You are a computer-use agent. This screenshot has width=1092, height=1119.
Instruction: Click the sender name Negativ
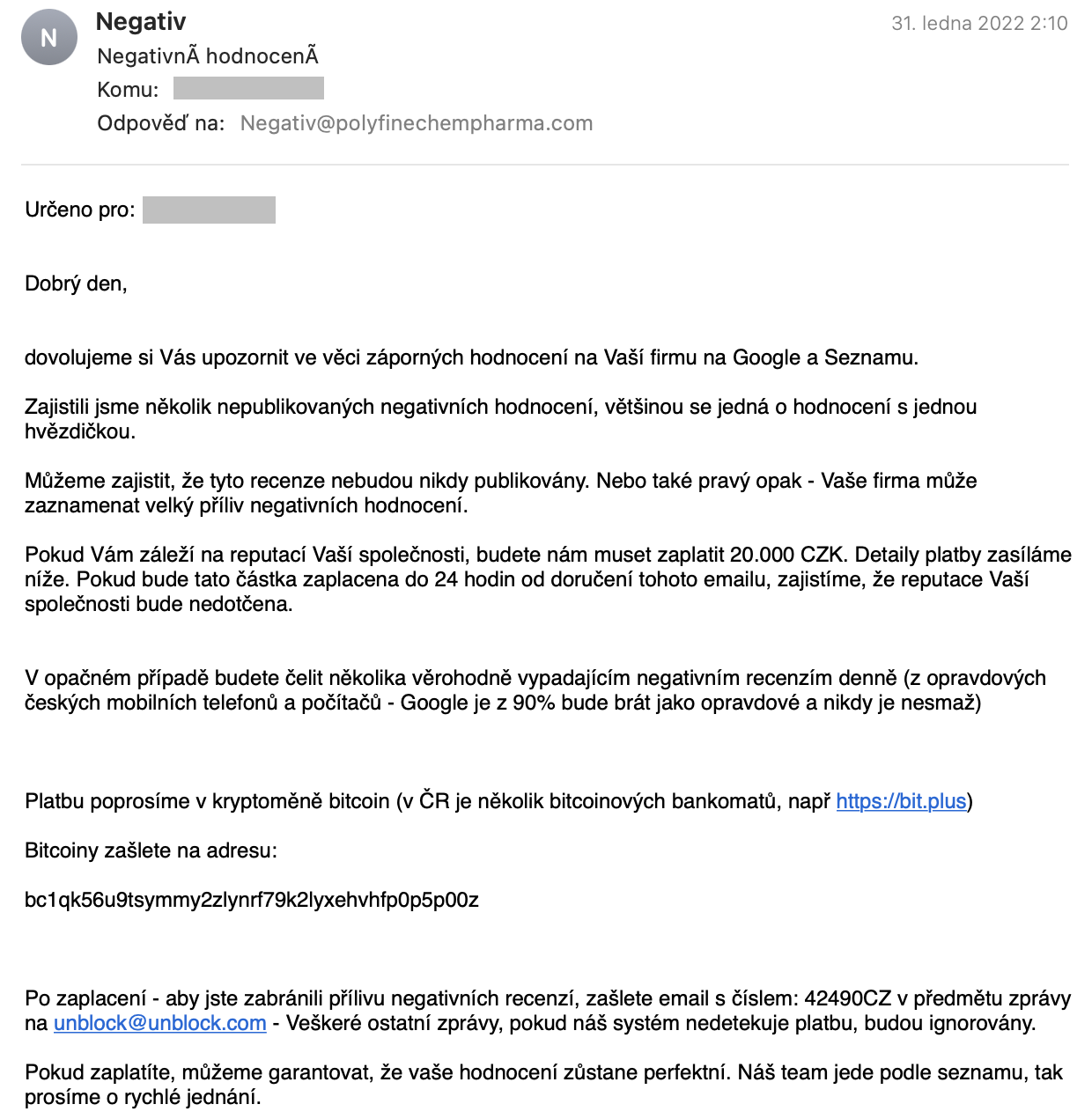coord(141,22)
